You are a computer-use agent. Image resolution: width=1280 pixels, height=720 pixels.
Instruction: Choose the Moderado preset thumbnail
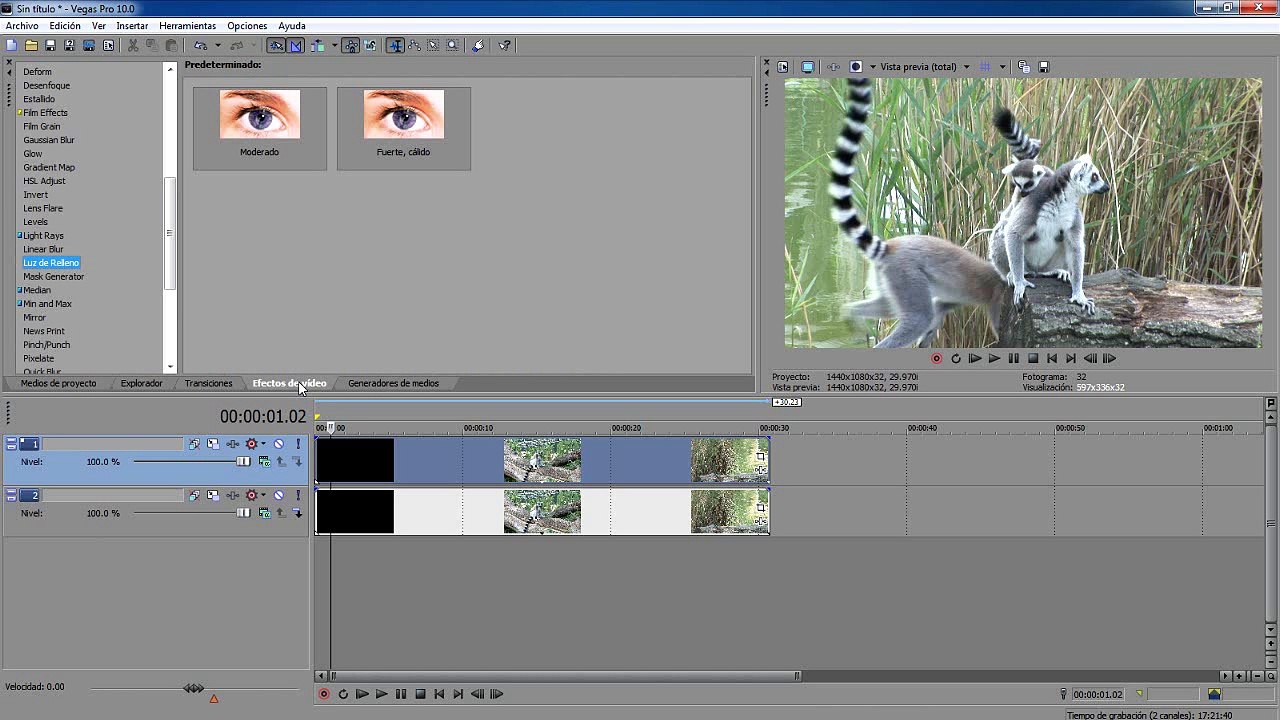pos(260,128)
